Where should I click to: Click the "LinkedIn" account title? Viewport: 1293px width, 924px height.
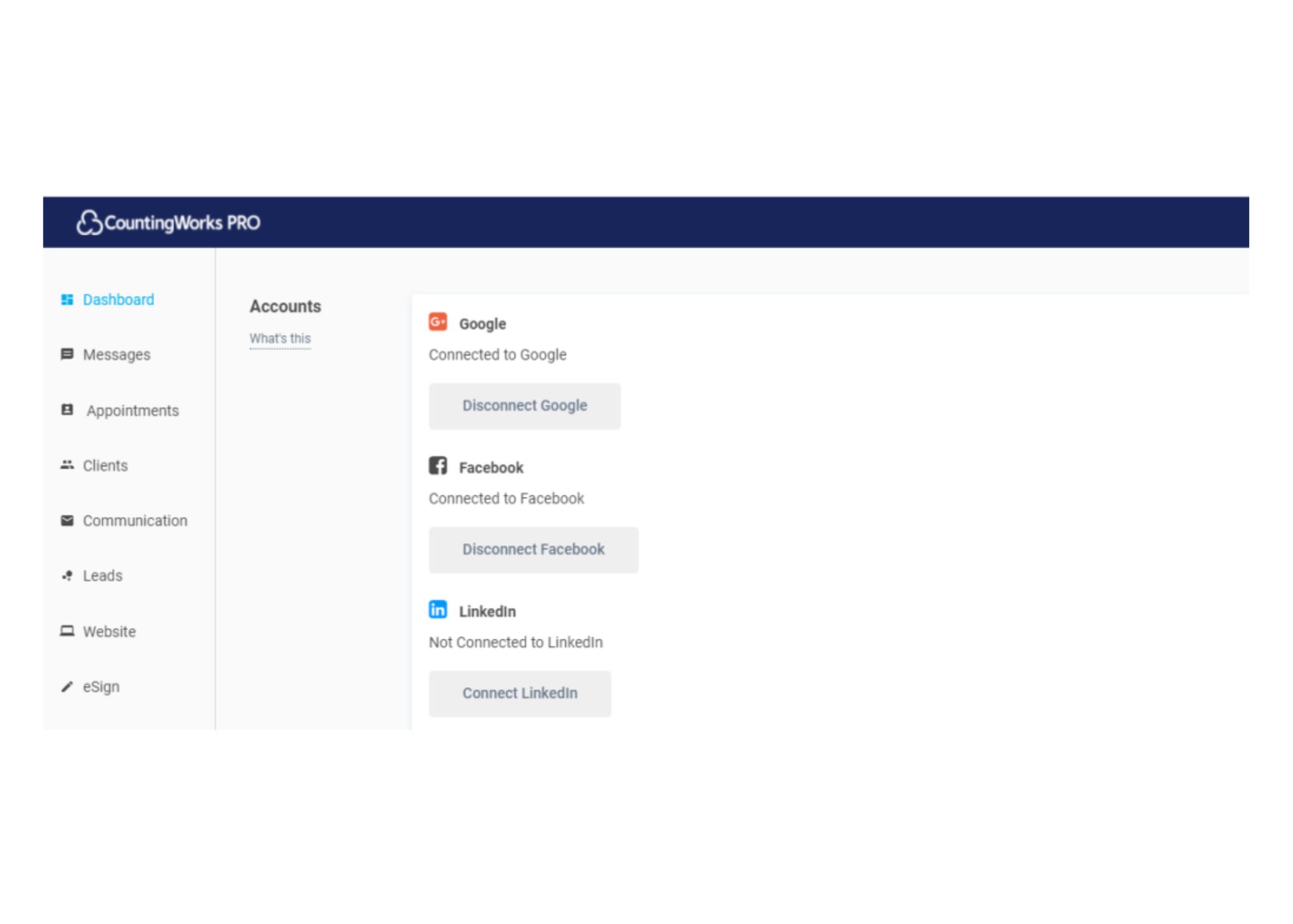(x=487, y=611)
